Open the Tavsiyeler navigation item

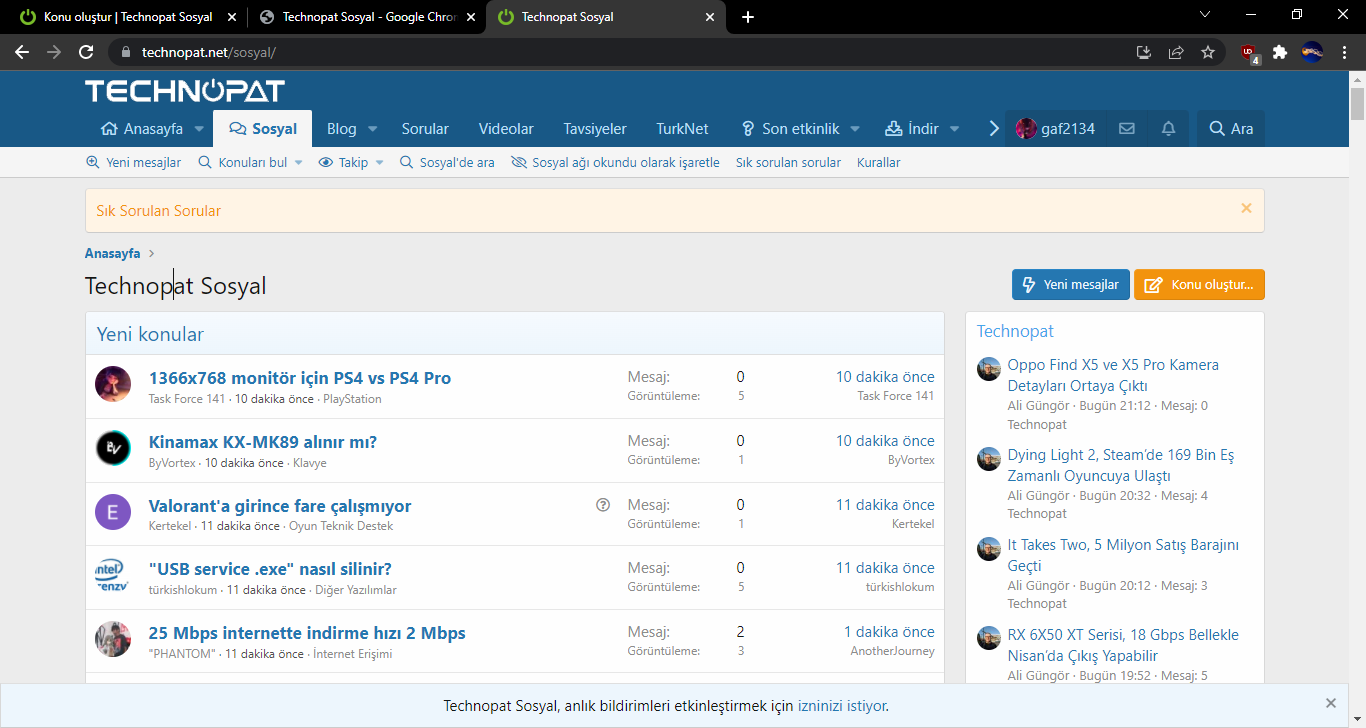pyautogui.click(x=595, y=129)
